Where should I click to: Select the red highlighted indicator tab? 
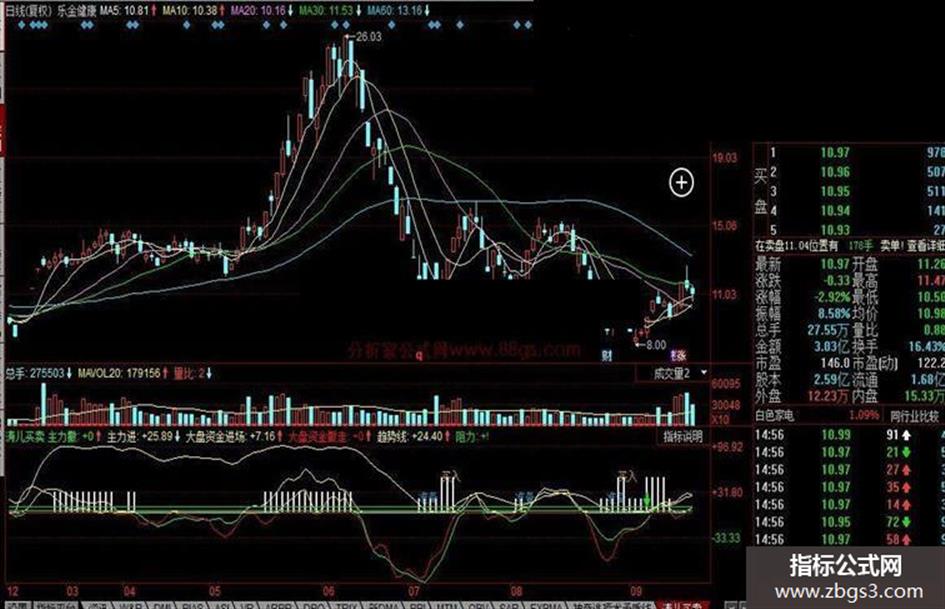point(682,605)
